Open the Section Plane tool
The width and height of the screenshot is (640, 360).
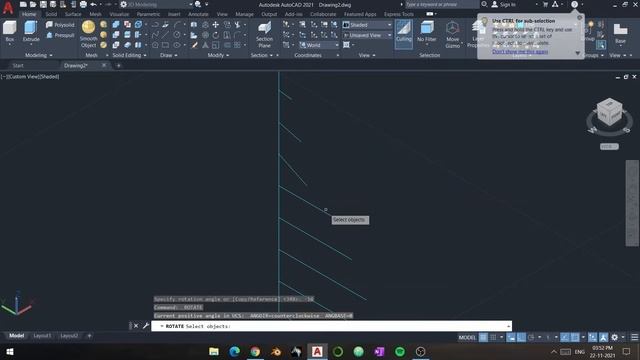tap(264, 35)
